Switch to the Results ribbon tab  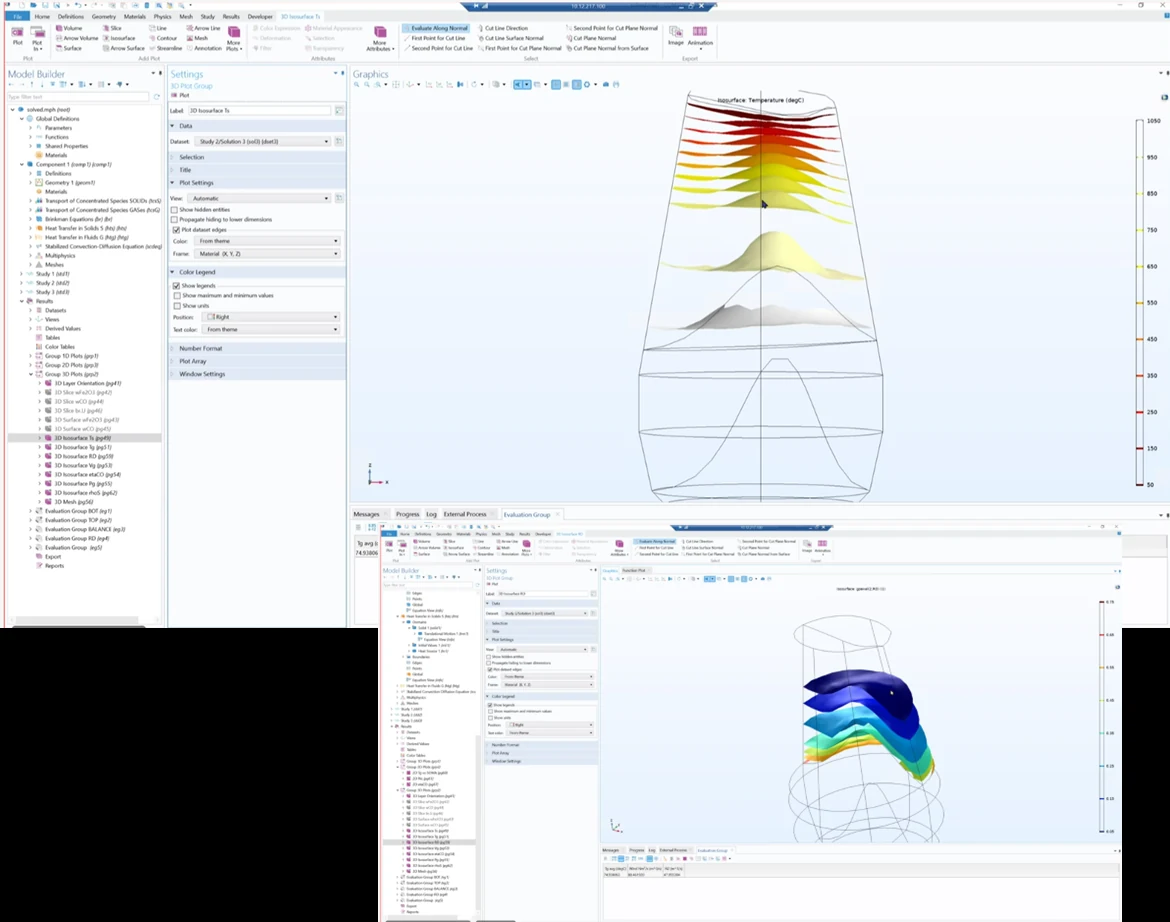(231, 17)
